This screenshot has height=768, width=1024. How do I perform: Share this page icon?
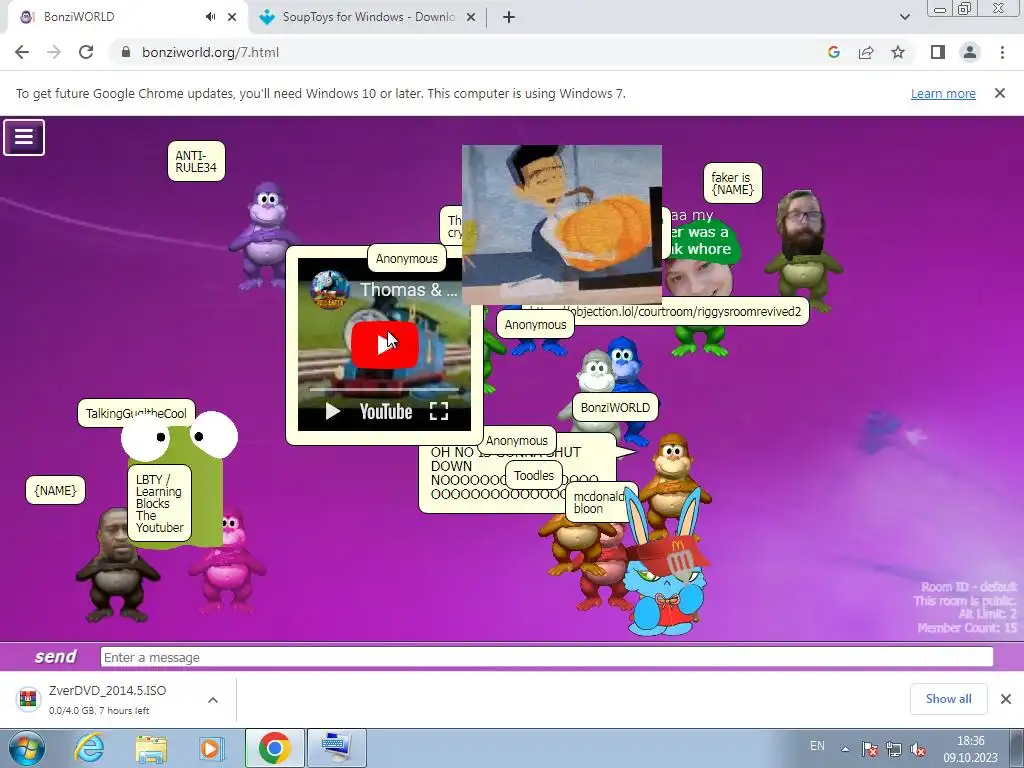[866, 52]
